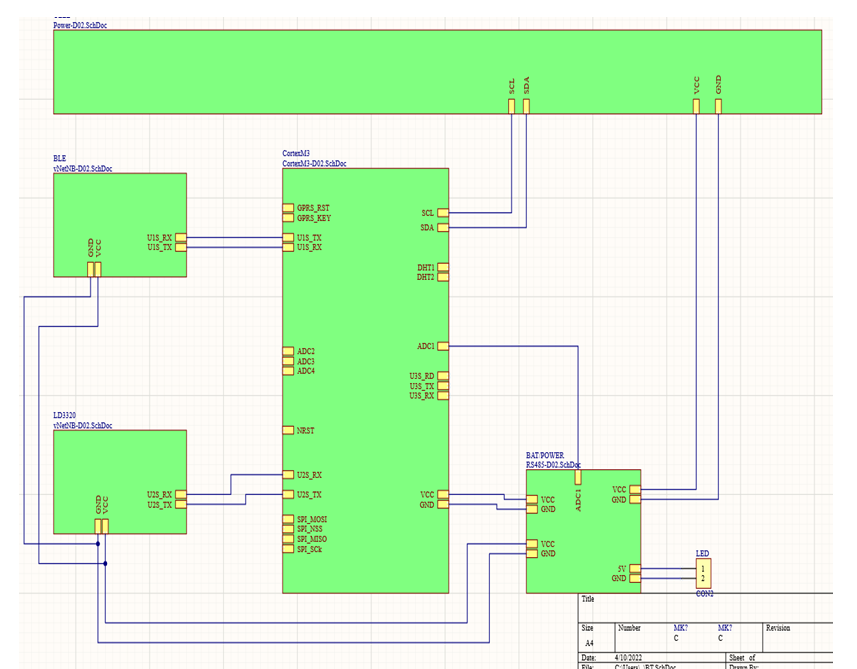Viewport: 857px width, 669px height.
Task: Click the 'Revision' field in title block
Action: (x=778, y=628)
